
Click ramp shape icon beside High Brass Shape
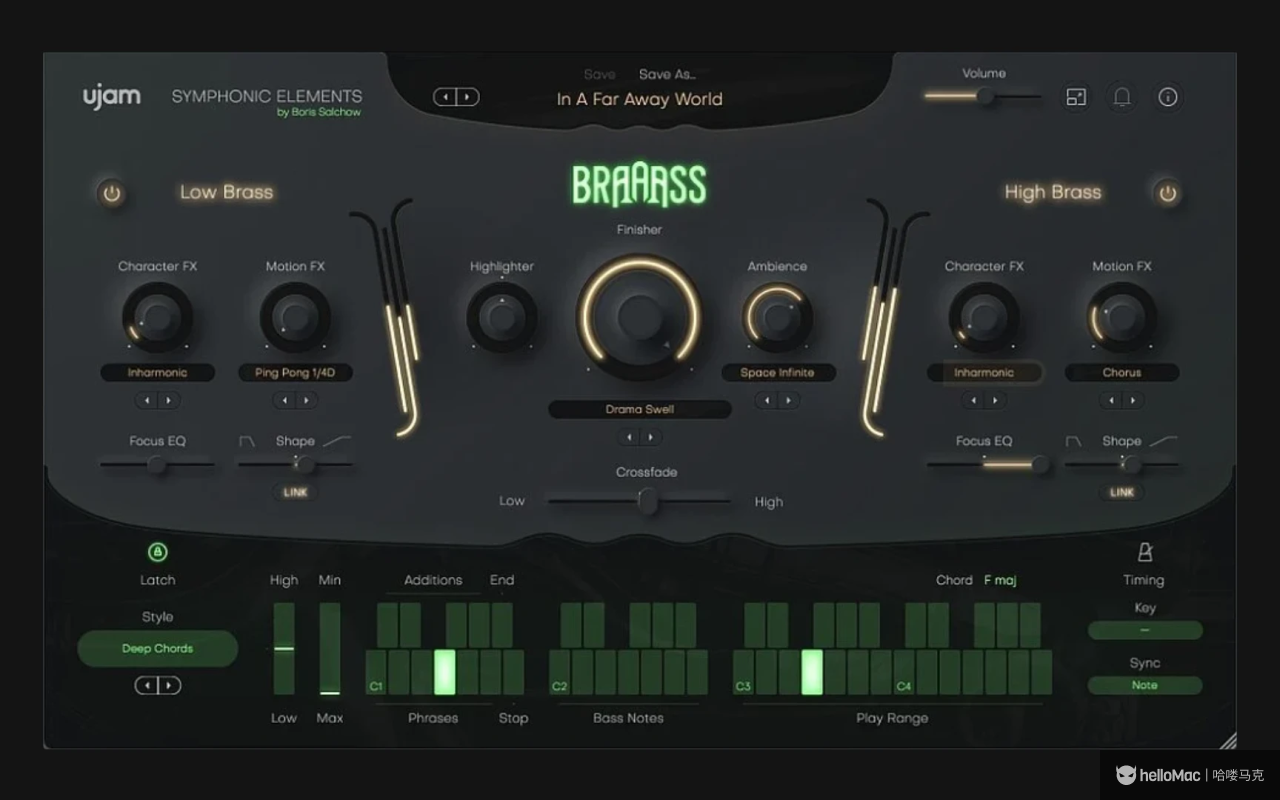pyautogui.click(x=1164, y=441)
